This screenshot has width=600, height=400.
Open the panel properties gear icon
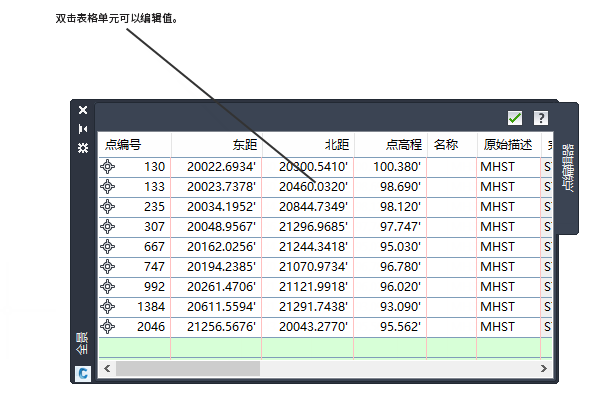click(x=83, y=148)
